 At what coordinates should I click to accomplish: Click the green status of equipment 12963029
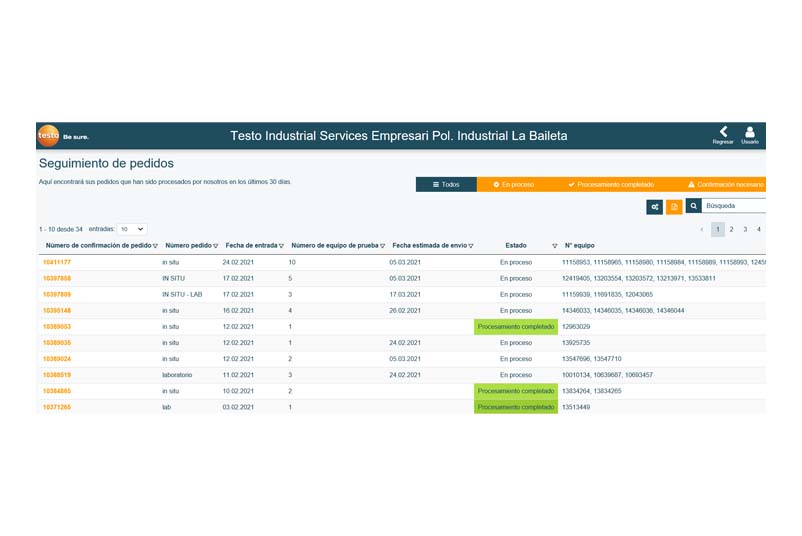pyautogui.click(x=516, y=327)
